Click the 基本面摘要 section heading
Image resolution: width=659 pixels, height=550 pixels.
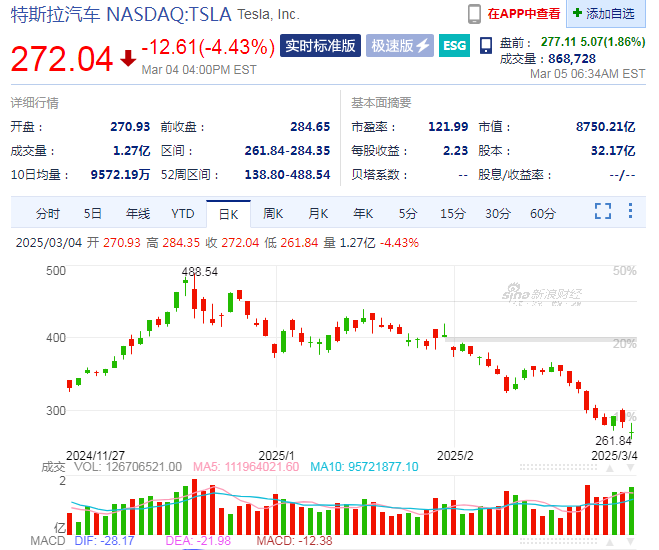tap(381, 103)
